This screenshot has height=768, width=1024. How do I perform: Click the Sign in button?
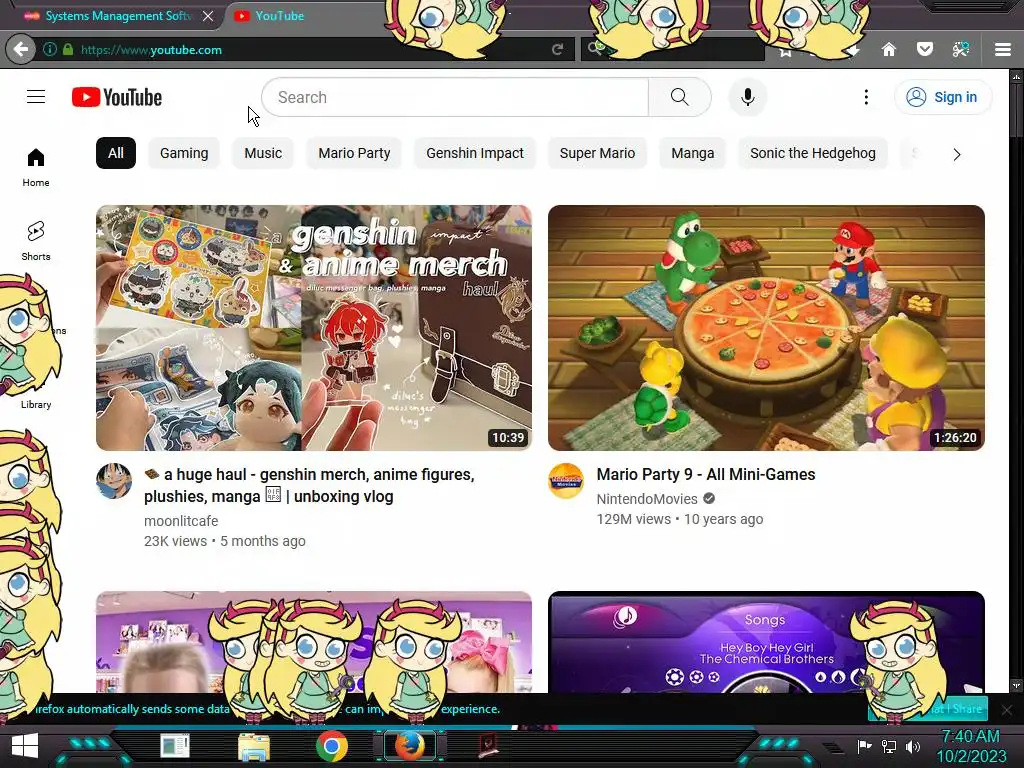tap(942, 97)
